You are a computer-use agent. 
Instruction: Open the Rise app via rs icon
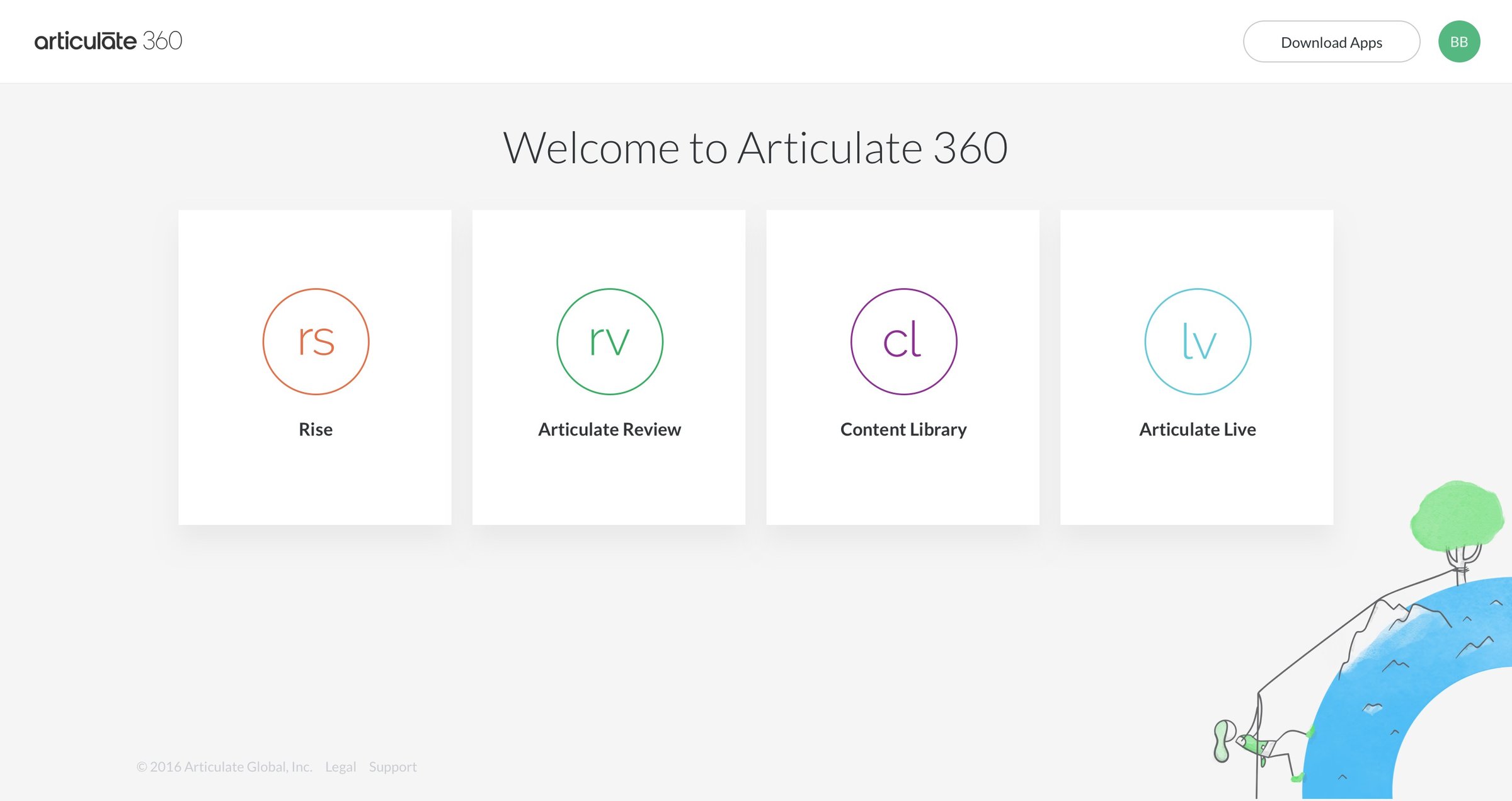coord(316,342)
